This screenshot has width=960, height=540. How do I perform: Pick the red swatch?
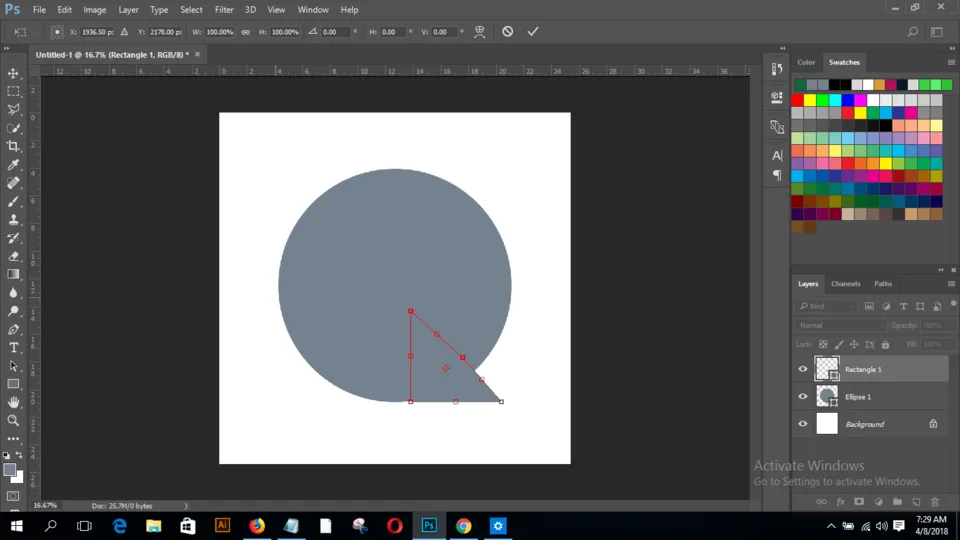797,100
